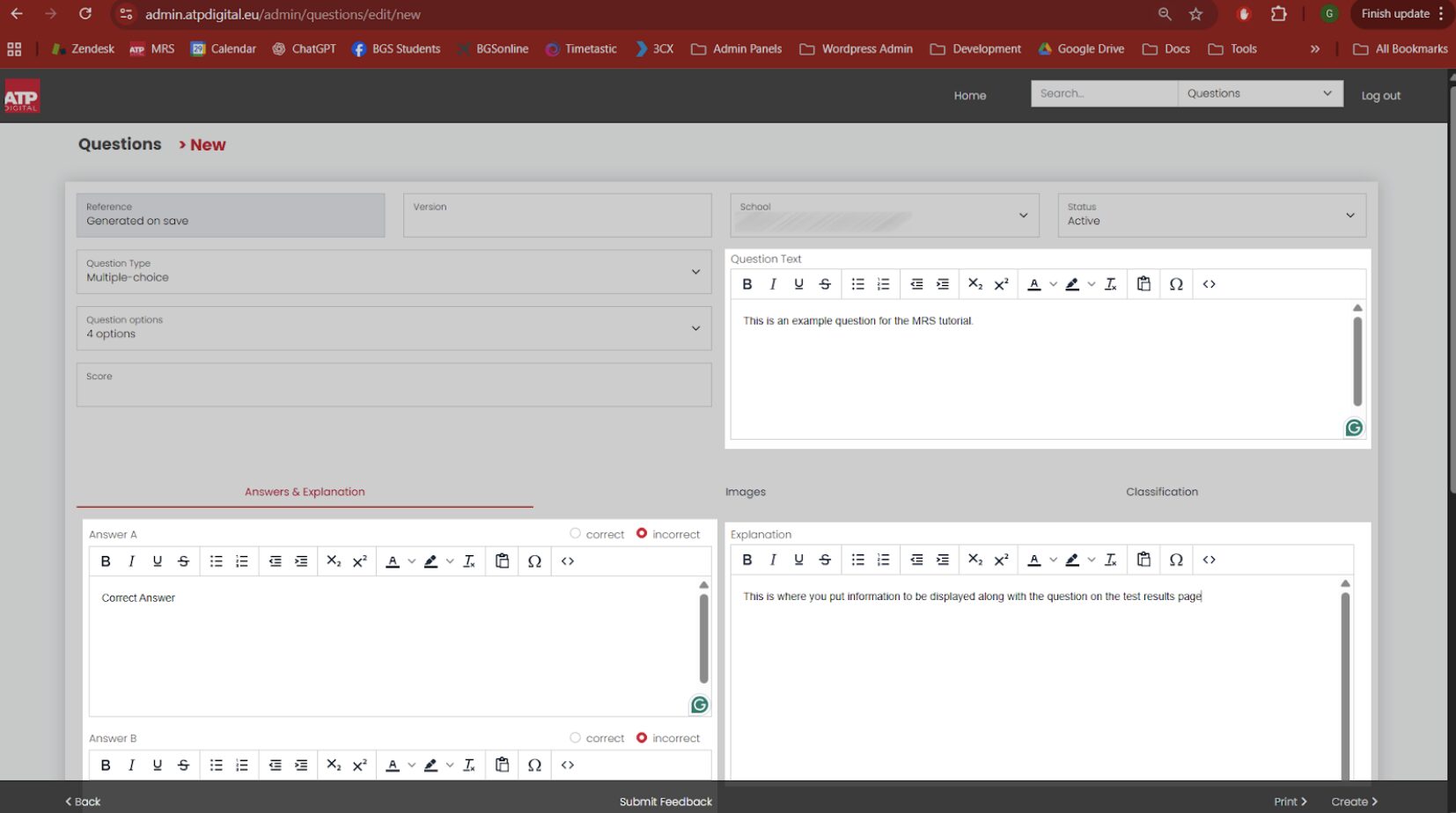Toggle bold in Question Text editor

(x=746, y=284)
